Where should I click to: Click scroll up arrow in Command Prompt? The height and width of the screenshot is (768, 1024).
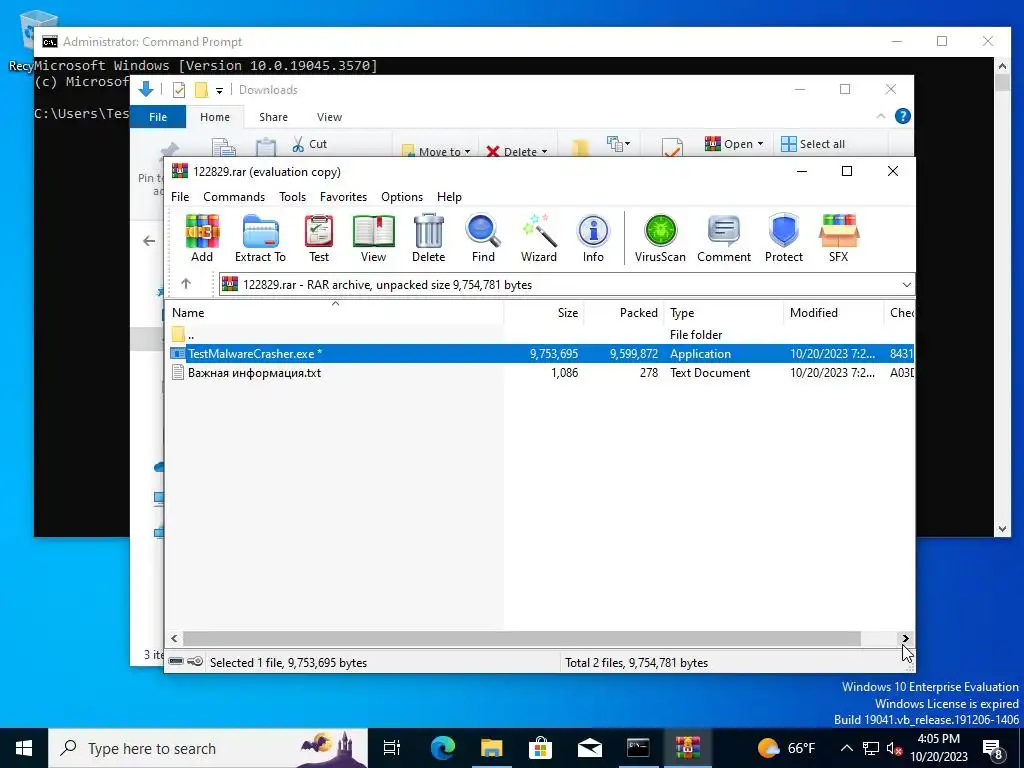[x=1002, y=65]
